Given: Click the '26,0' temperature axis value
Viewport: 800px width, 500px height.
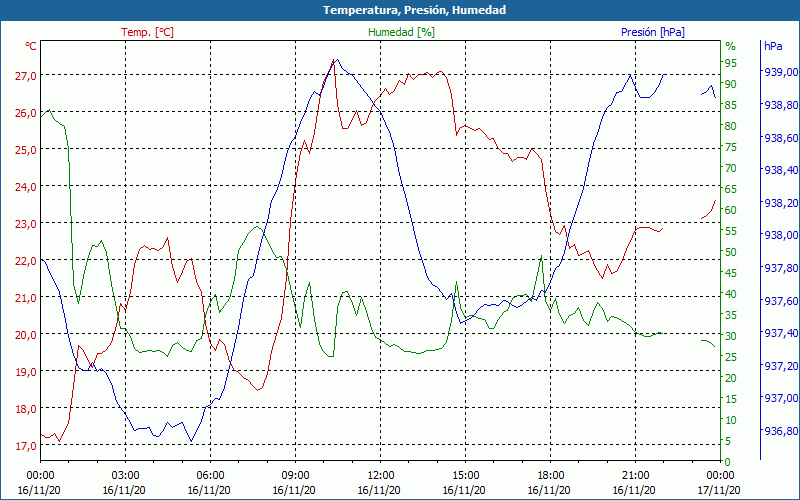Looking at the screenshot, I should 26,113.
